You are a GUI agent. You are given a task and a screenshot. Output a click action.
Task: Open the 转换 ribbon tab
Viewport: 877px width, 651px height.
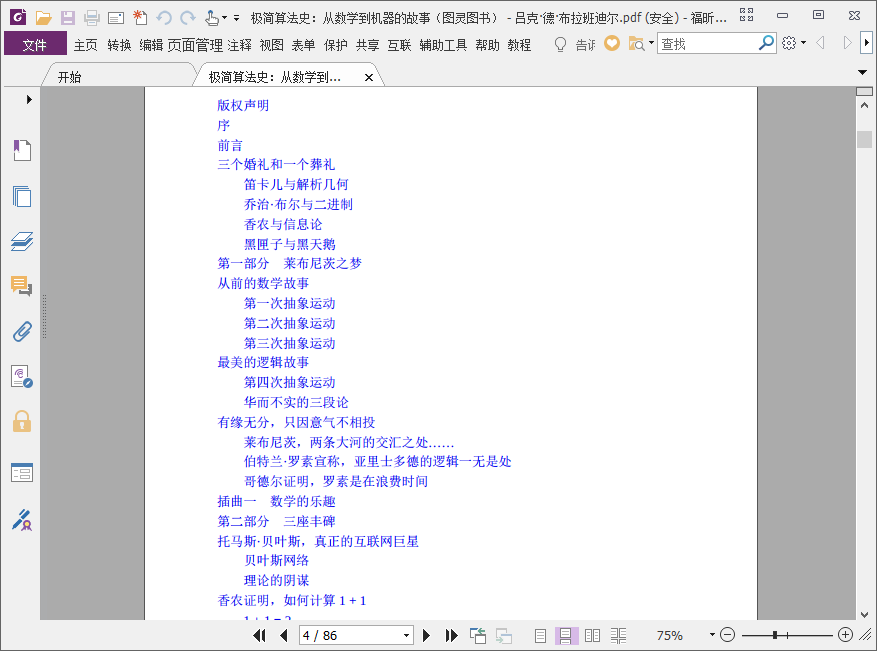[x=119, y=45]
